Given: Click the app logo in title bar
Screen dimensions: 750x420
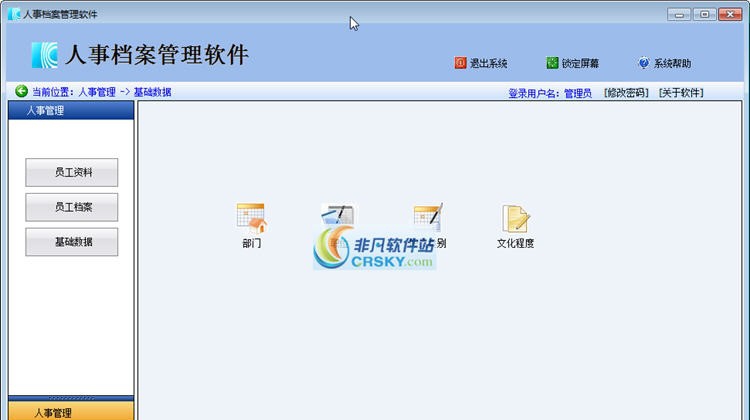Looking at the screenshot, I should (14, 14).
